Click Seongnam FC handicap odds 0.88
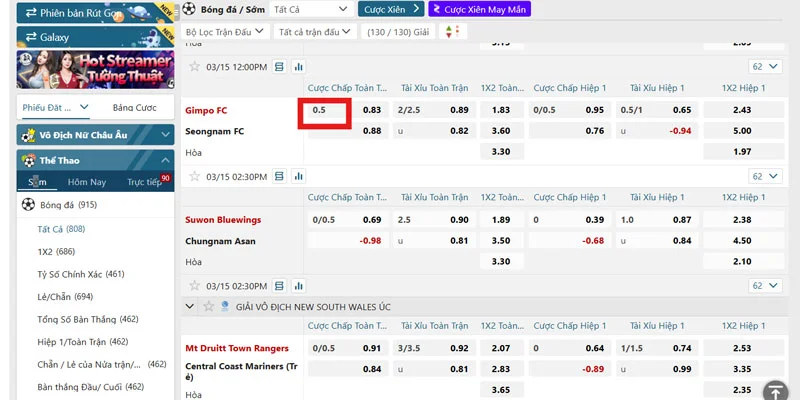Image resolution: width=800 pixels, height=400 pixels. pos(372,131)
